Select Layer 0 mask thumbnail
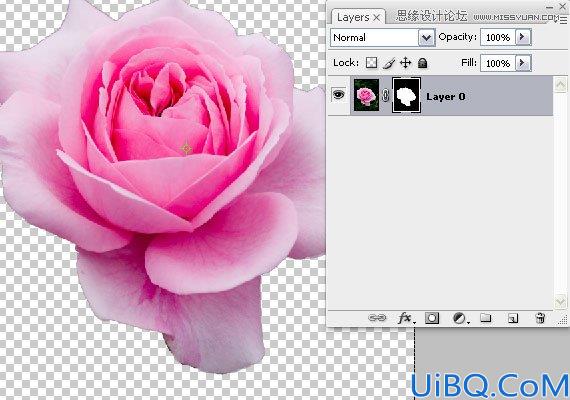Screen dimensions: 570x400 click(406, 95)
